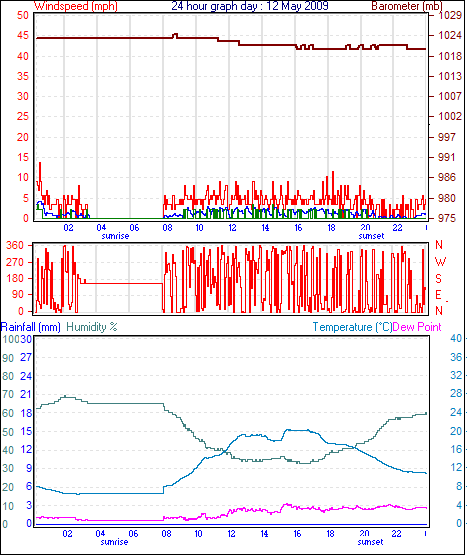467x559 pixels.
Task: Select the "Rainfall (mm)" legend label
Action: (x=31, y=327)
